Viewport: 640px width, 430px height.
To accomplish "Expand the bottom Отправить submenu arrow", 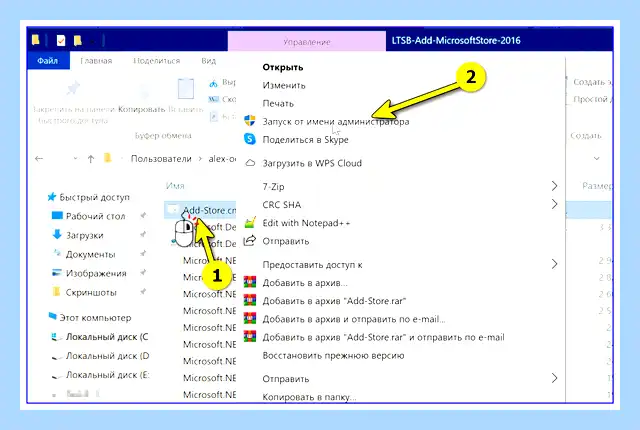I will (554, 378).
